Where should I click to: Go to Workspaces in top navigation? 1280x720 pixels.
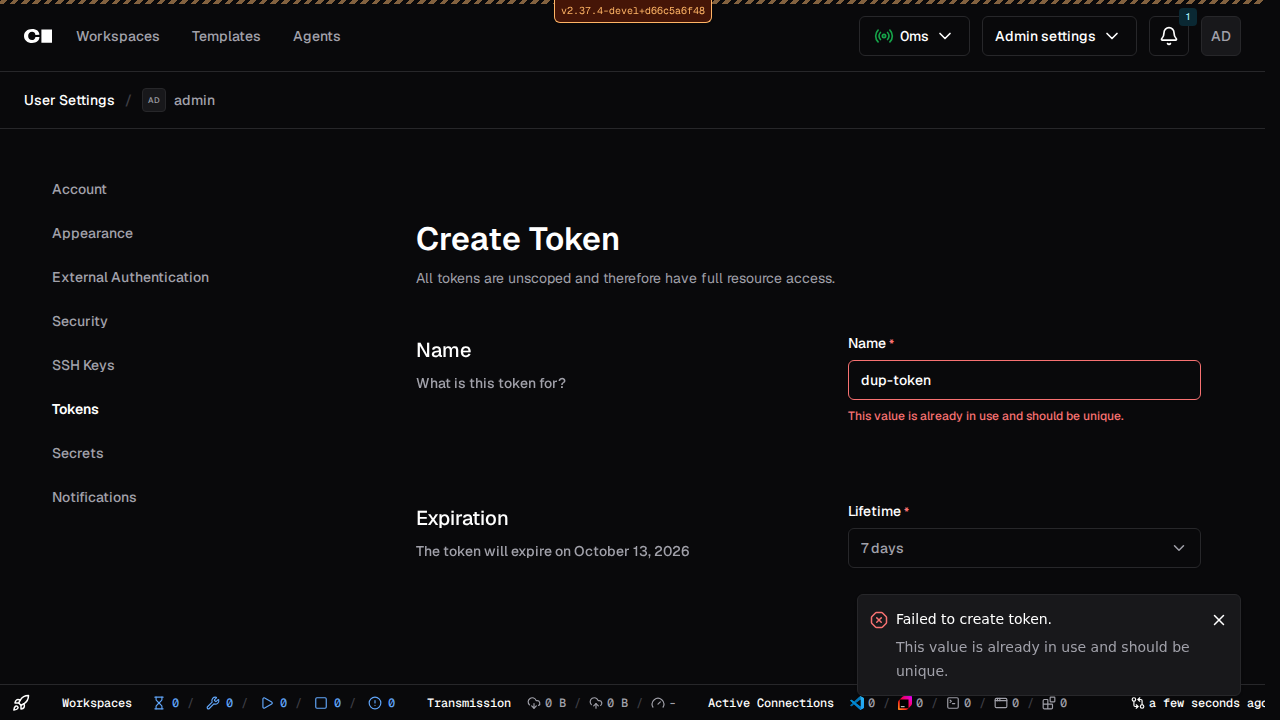pyautogui.click(x=118, y=36)
